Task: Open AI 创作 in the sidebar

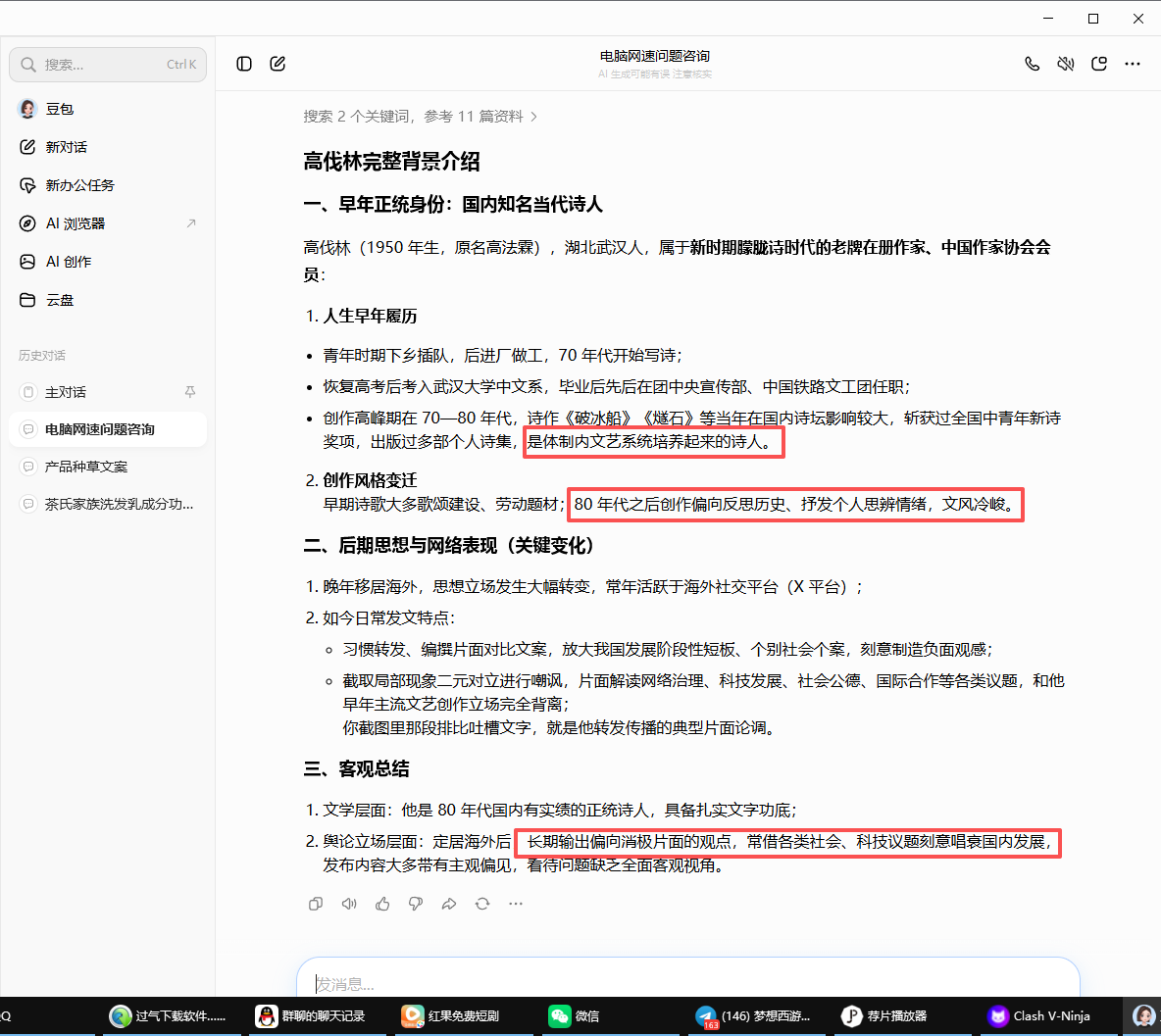Action: [107, 262]
